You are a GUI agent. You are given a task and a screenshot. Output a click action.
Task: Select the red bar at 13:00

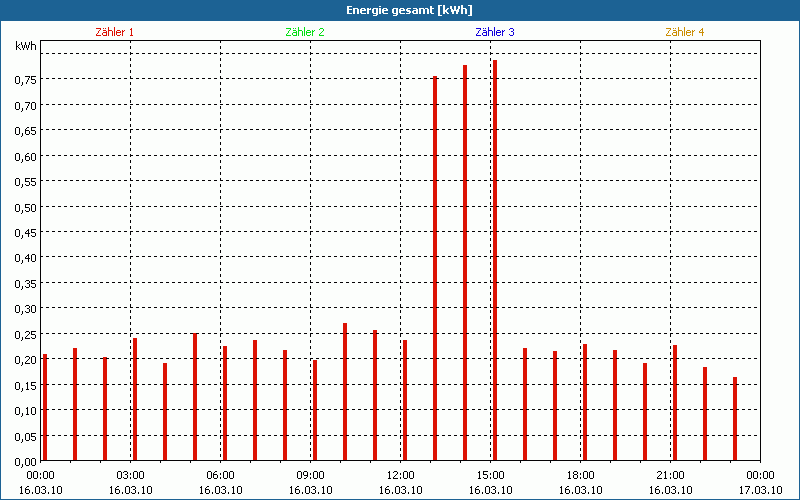435,268
